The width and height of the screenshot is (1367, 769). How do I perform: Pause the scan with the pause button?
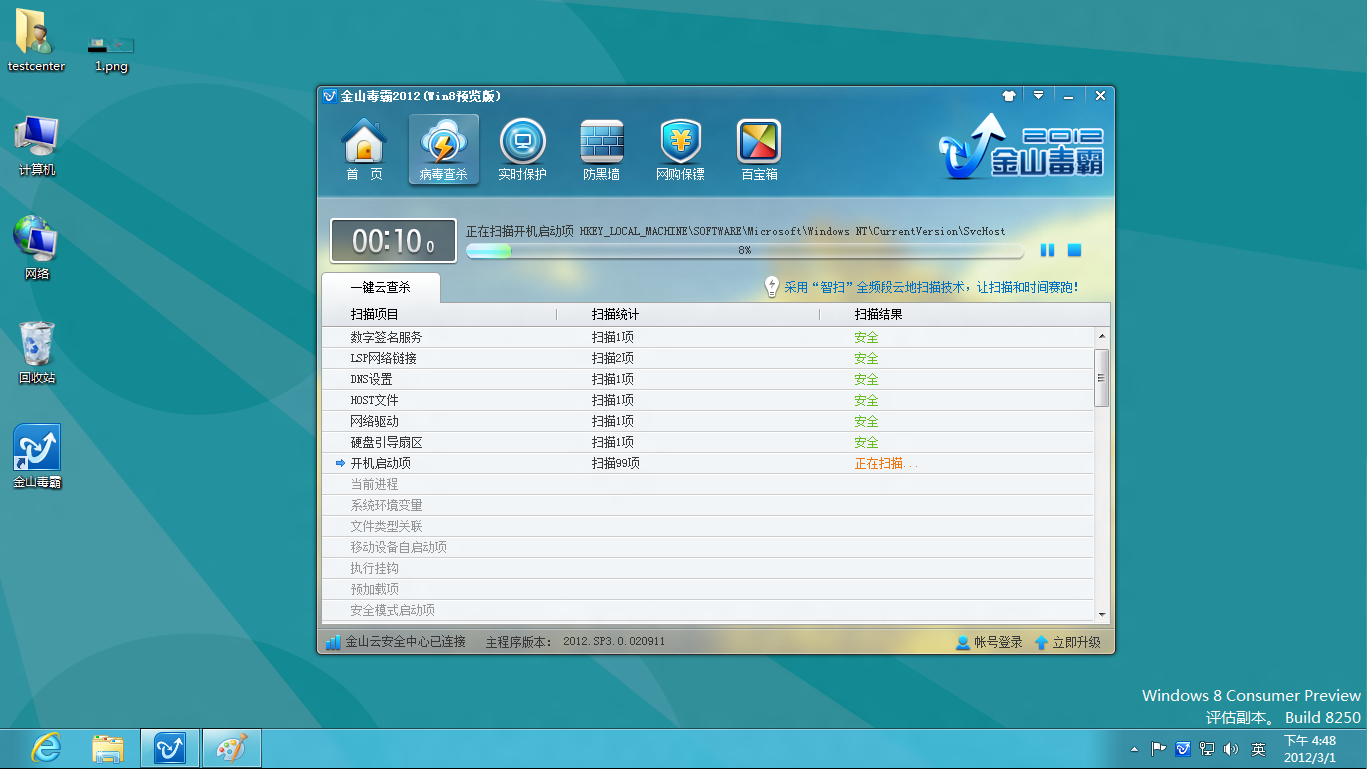point(1047,250)
